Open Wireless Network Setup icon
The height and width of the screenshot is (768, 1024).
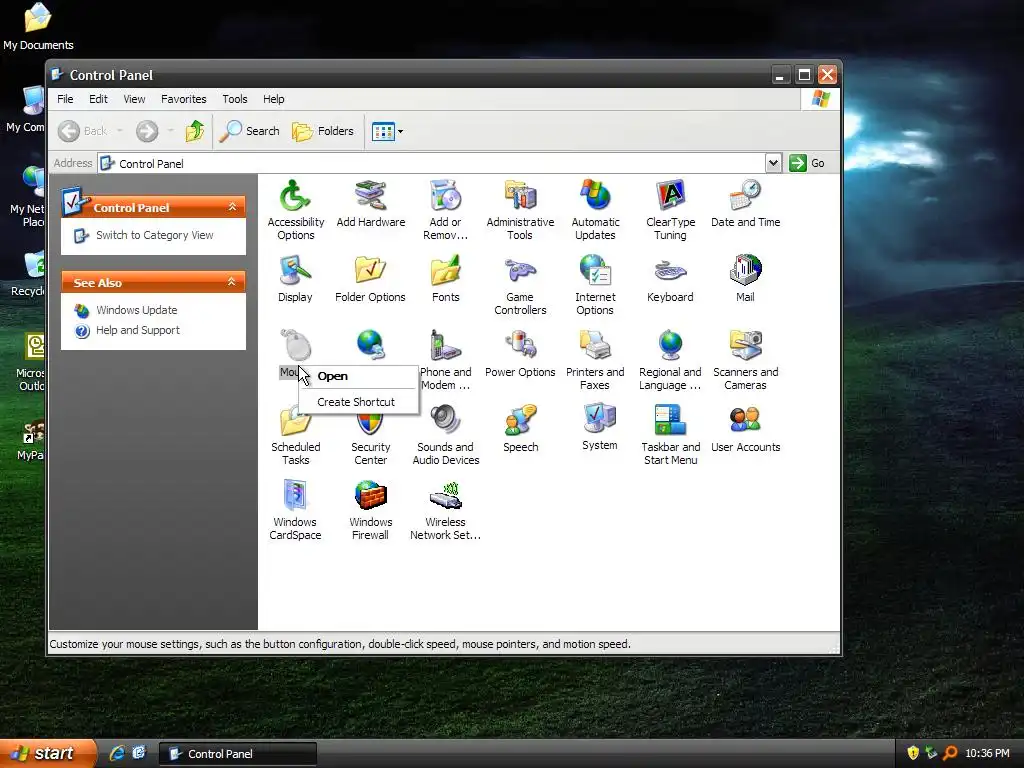coord(445,510)
